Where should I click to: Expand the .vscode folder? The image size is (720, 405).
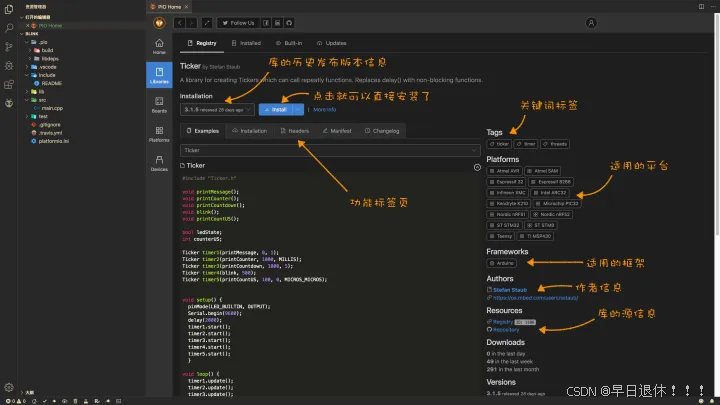pyautogui.click(x=27, y=67)
